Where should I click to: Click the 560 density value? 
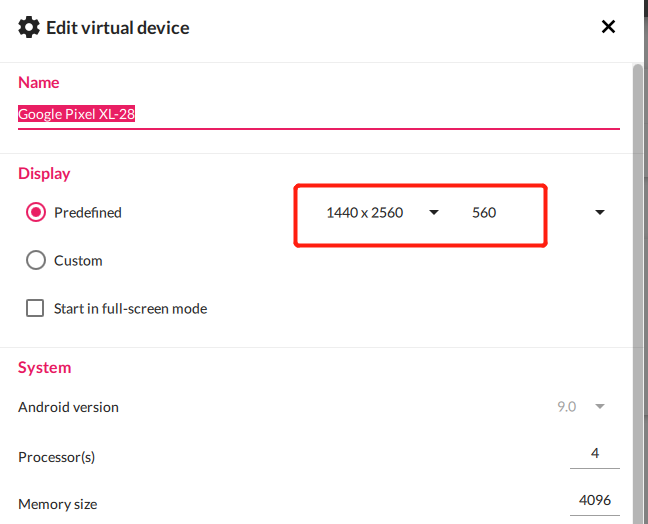click(x=484, y=213)
